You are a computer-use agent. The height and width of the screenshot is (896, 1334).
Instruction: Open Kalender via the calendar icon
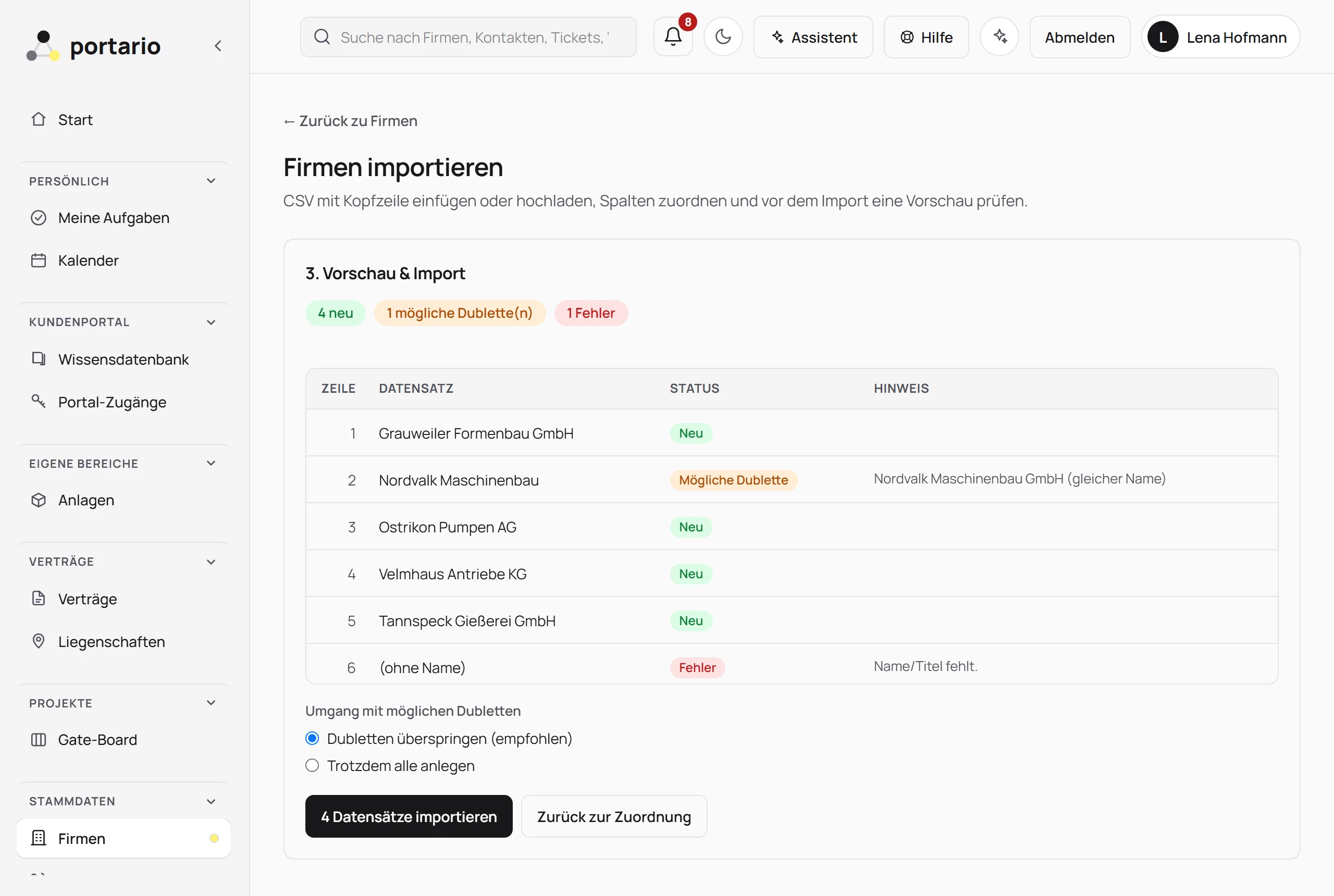38,260
